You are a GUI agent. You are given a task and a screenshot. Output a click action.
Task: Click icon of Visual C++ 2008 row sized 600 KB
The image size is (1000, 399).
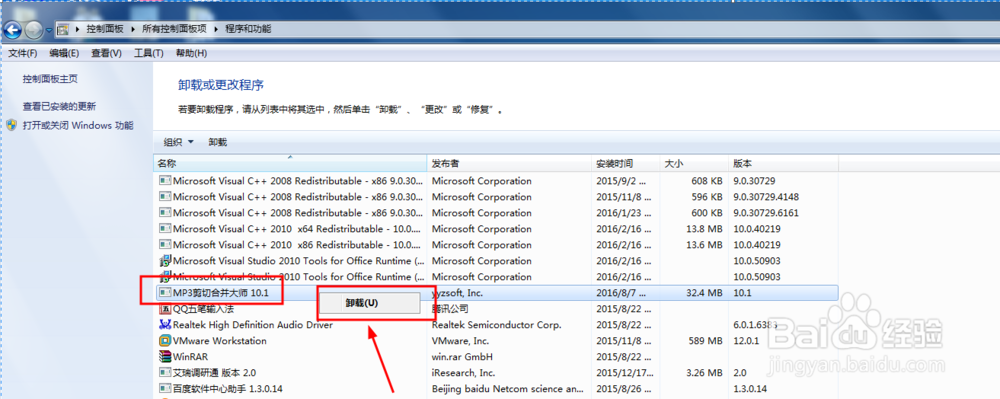[x=165, y=213]
